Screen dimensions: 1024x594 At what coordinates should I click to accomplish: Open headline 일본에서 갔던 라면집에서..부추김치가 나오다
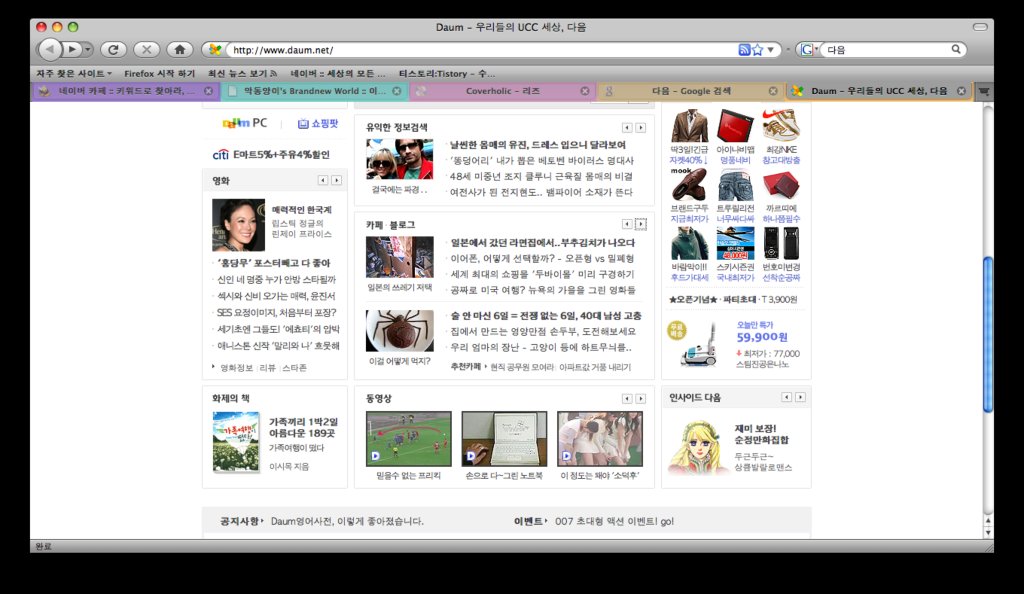click(543, 243)
